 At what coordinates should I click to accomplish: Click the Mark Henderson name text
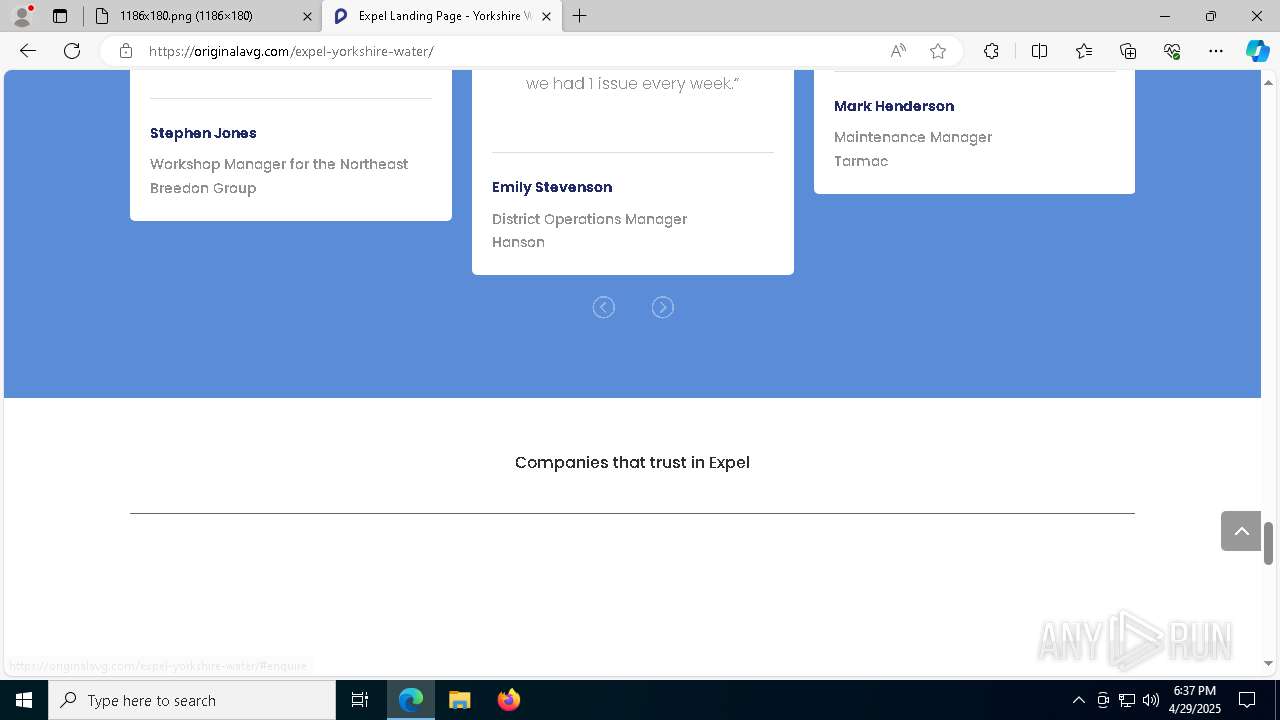click(x=894, y=106)
